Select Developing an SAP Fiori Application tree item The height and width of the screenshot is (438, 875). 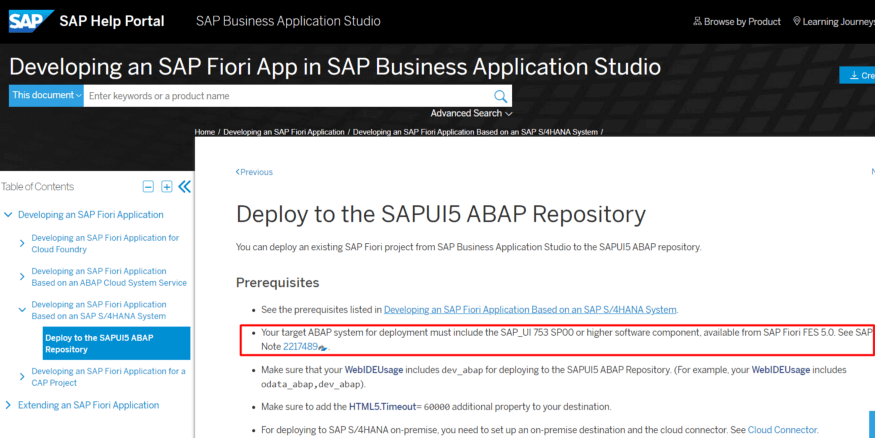pyautogui.click(x=90, y=215)
